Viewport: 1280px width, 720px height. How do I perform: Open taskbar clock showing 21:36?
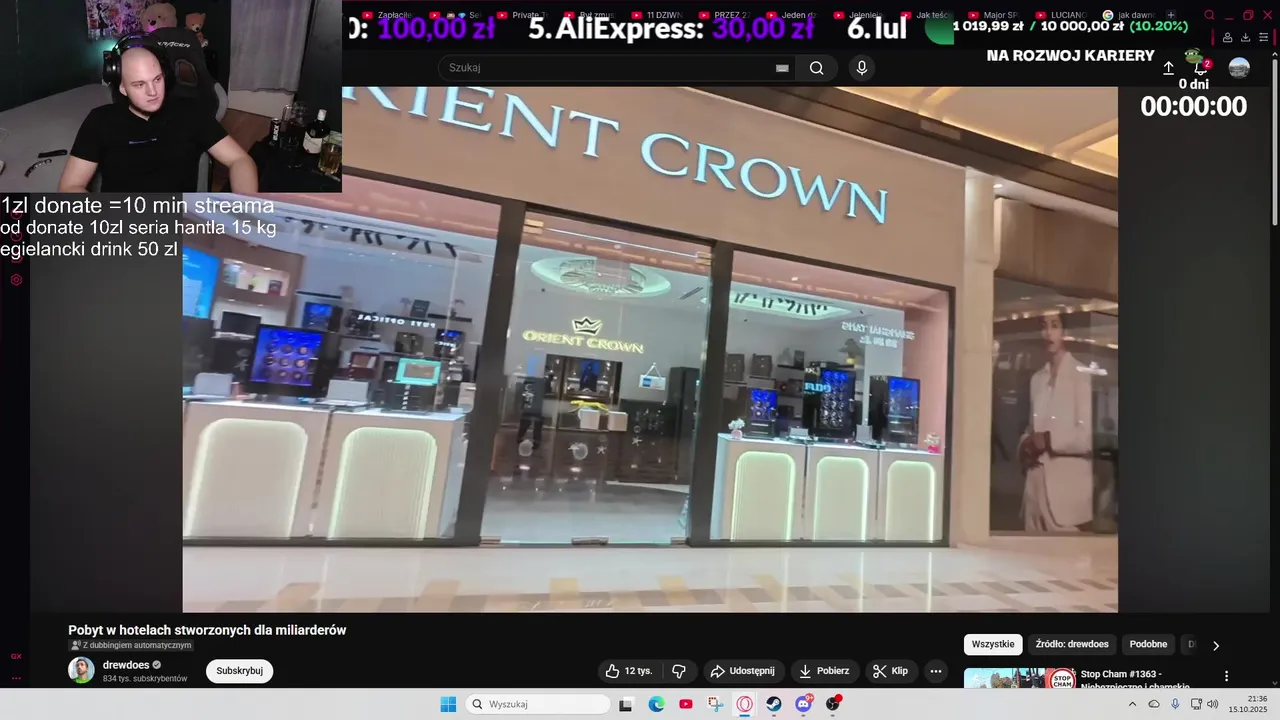point(1249,704)
